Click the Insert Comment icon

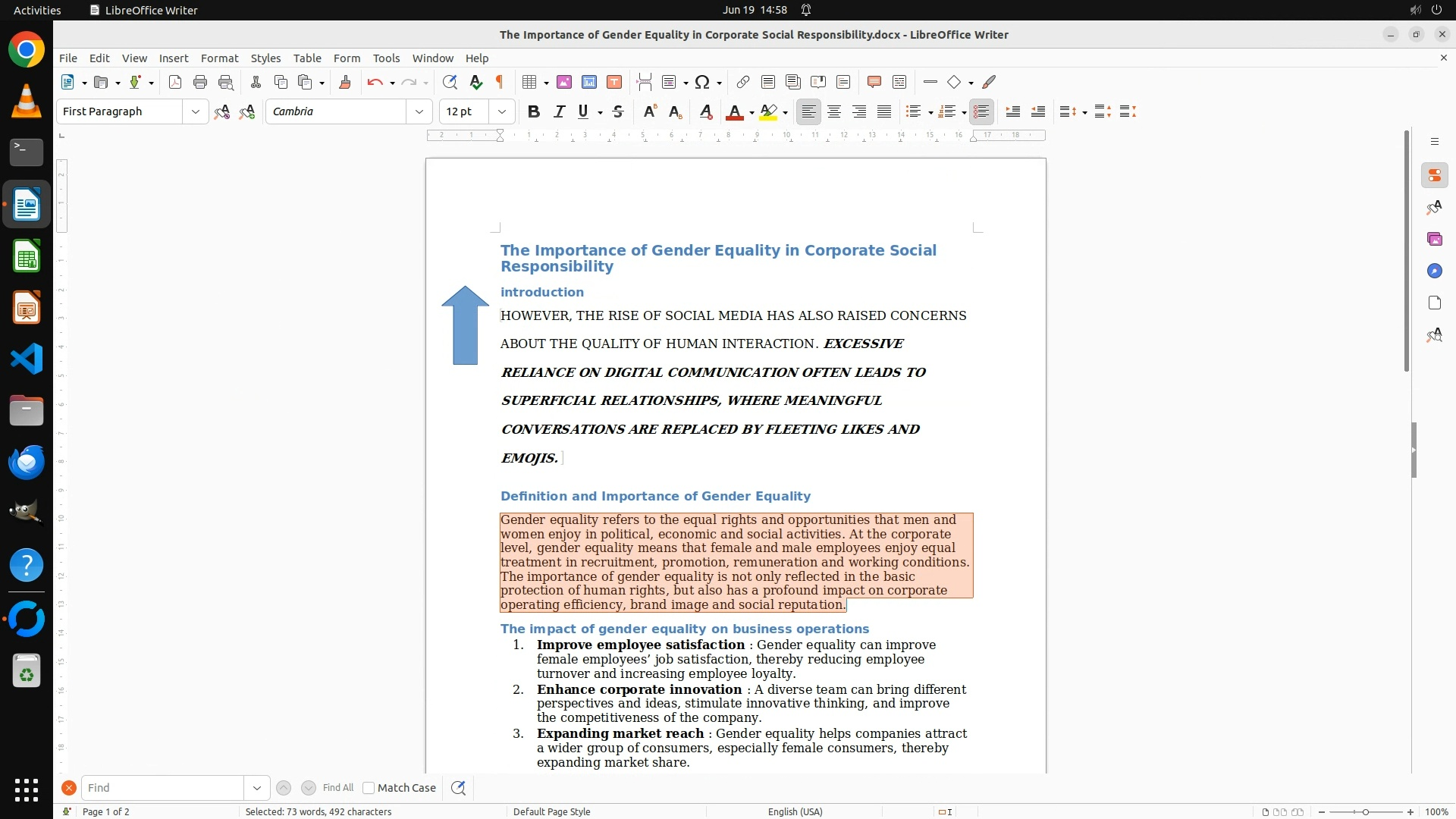[874, 82]
